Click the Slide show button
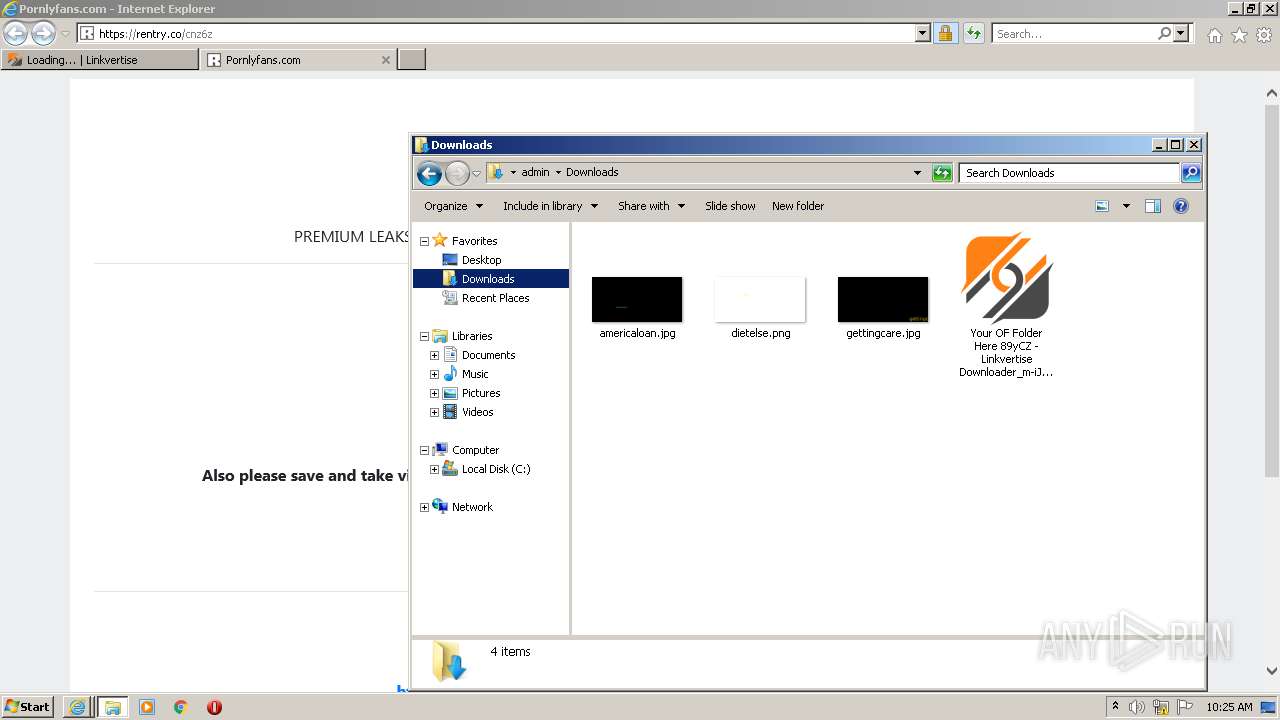 tap(730, 206)
